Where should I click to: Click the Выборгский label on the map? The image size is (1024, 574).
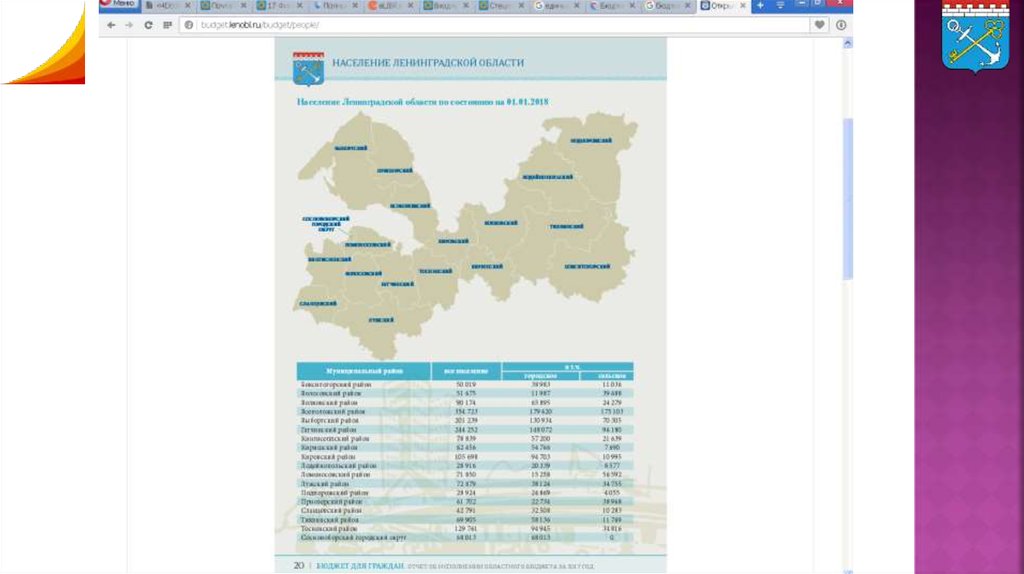(351, 148)
